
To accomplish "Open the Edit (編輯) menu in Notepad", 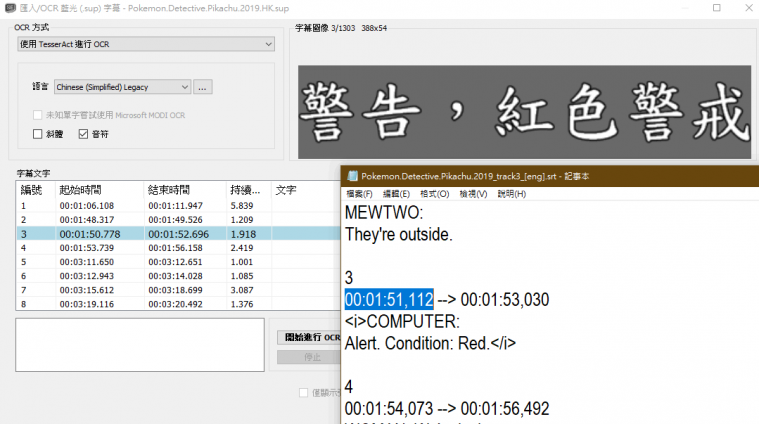I will click(x=396, y=194).
